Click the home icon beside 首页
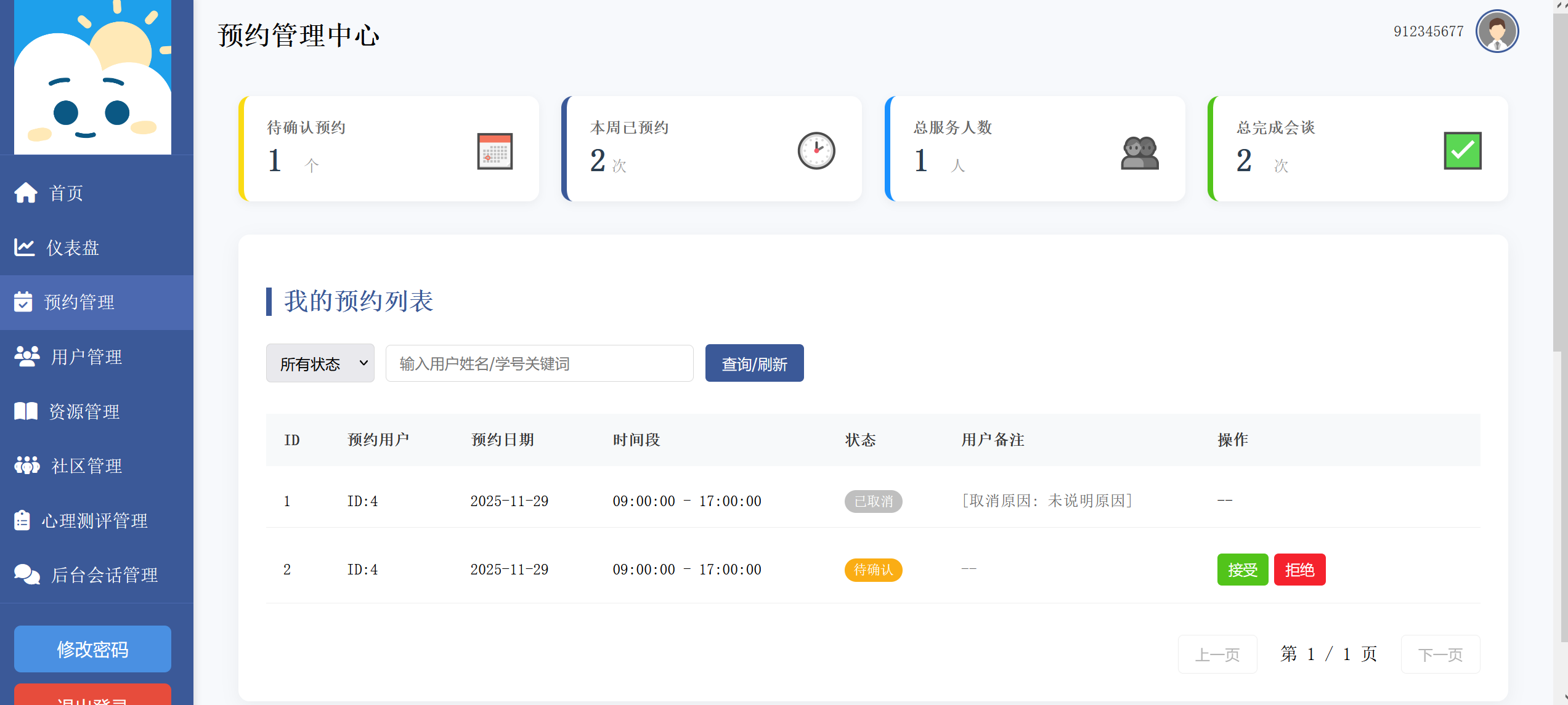 coord(26,193)
